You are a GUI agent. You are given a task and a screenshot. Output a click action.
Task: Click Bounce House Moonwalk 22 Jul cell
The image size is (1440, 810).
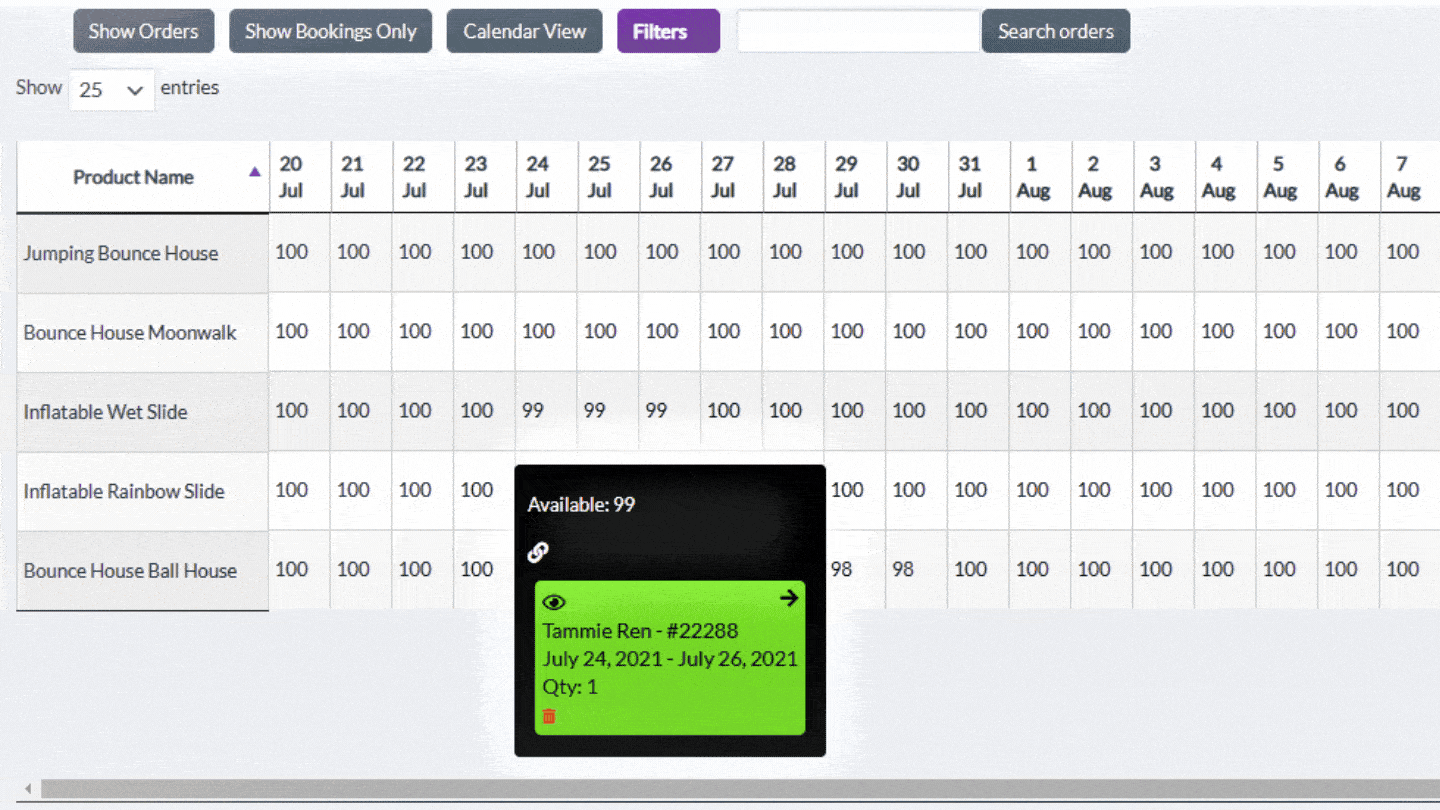point(424,332)
